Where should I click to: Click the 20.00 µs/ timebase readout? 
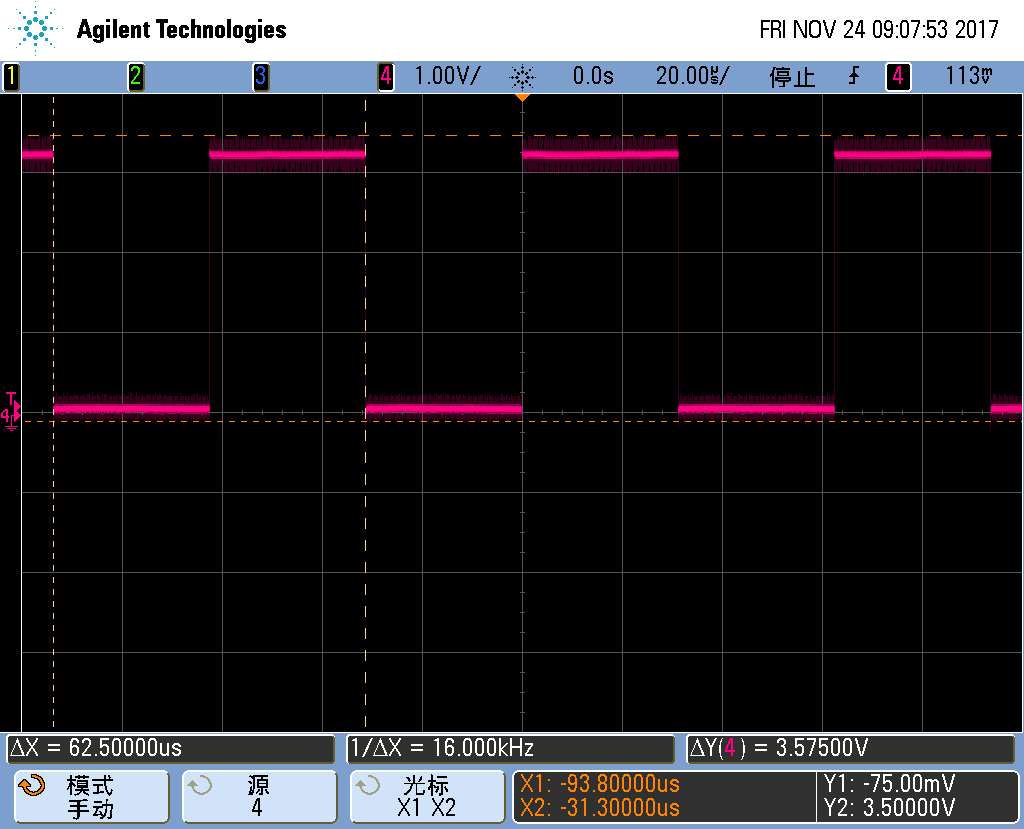click(692, 76)
